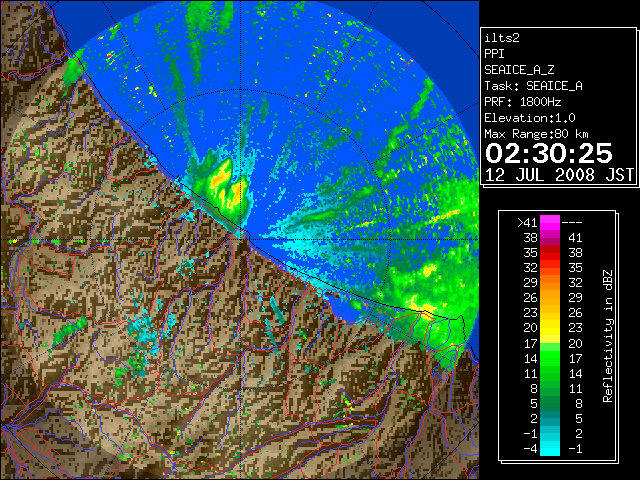The height and width of the screenshot is (480, 640).
Task: Select the 'Elevation:1.0' value
Action: click(x=530, y=118)
